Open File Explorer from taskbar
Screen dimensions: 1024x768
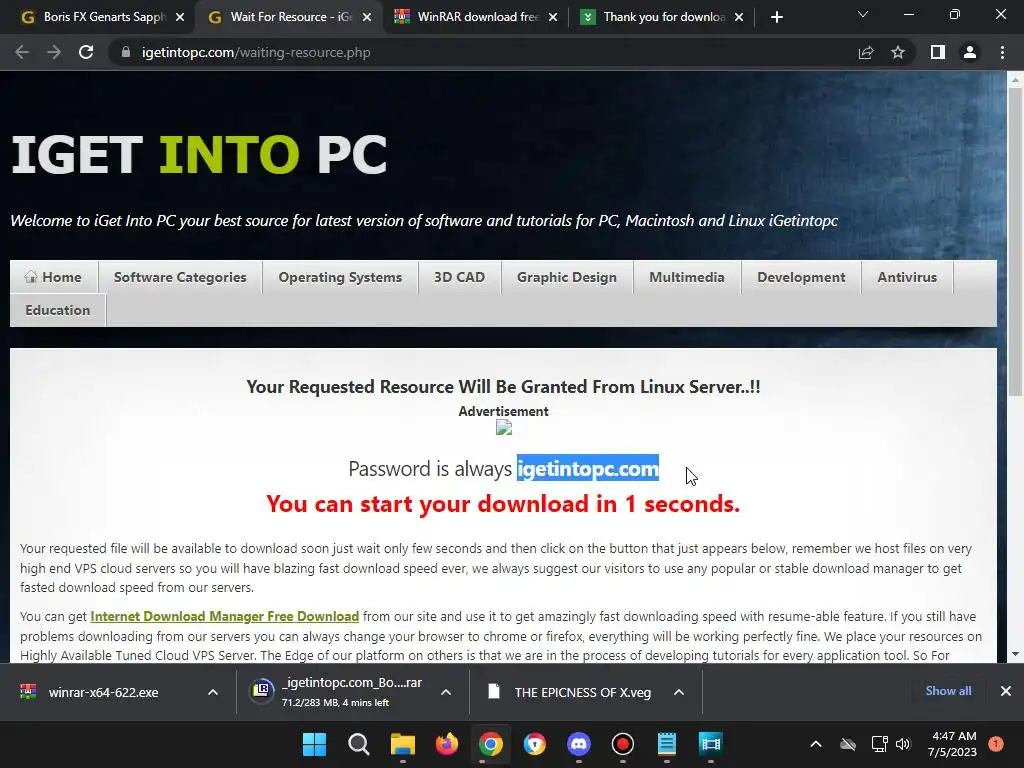(x=402, y=744)
